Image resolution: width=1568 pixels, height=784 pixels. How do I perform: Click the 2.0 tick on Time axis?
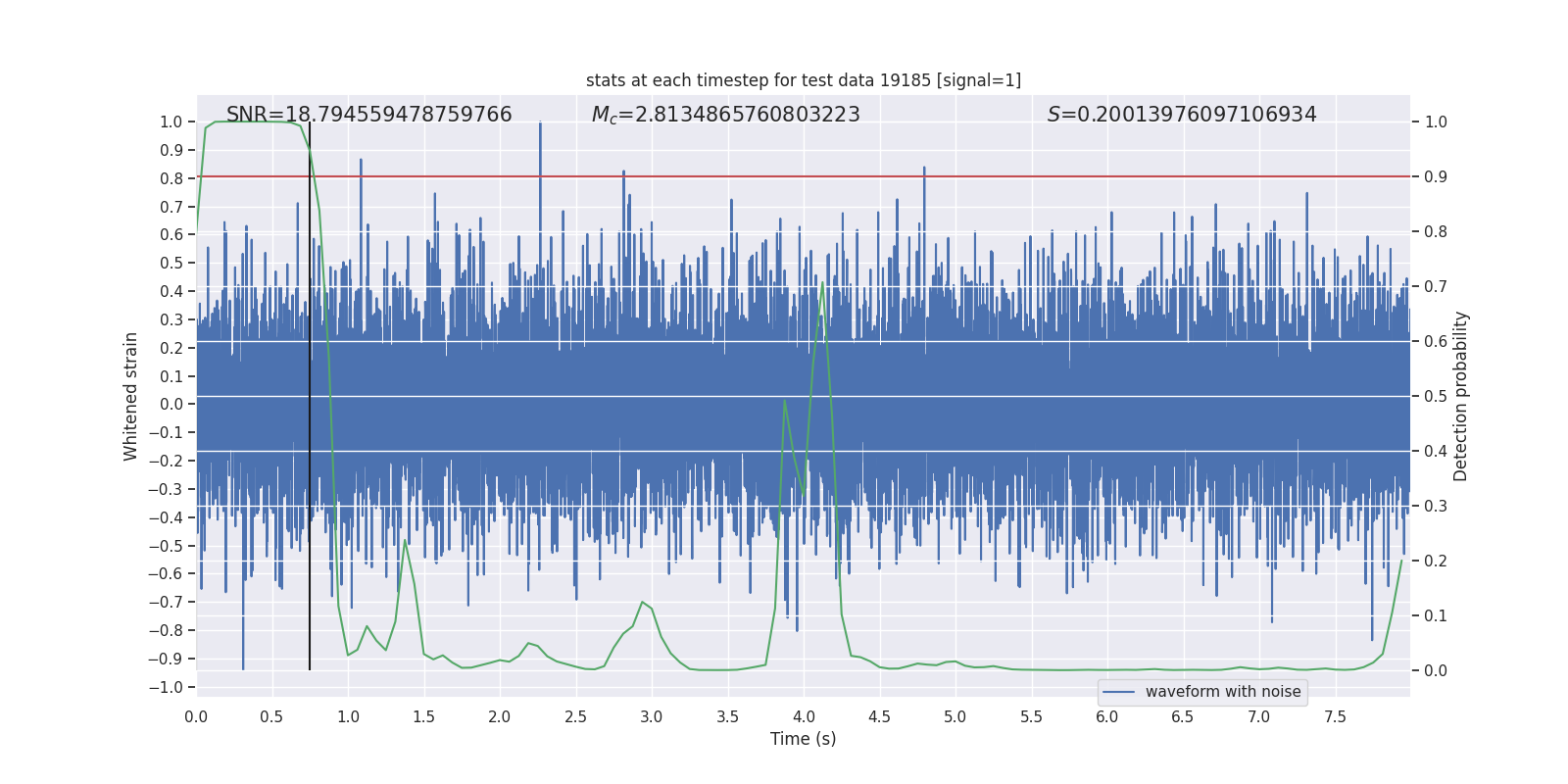coord(500,716)
